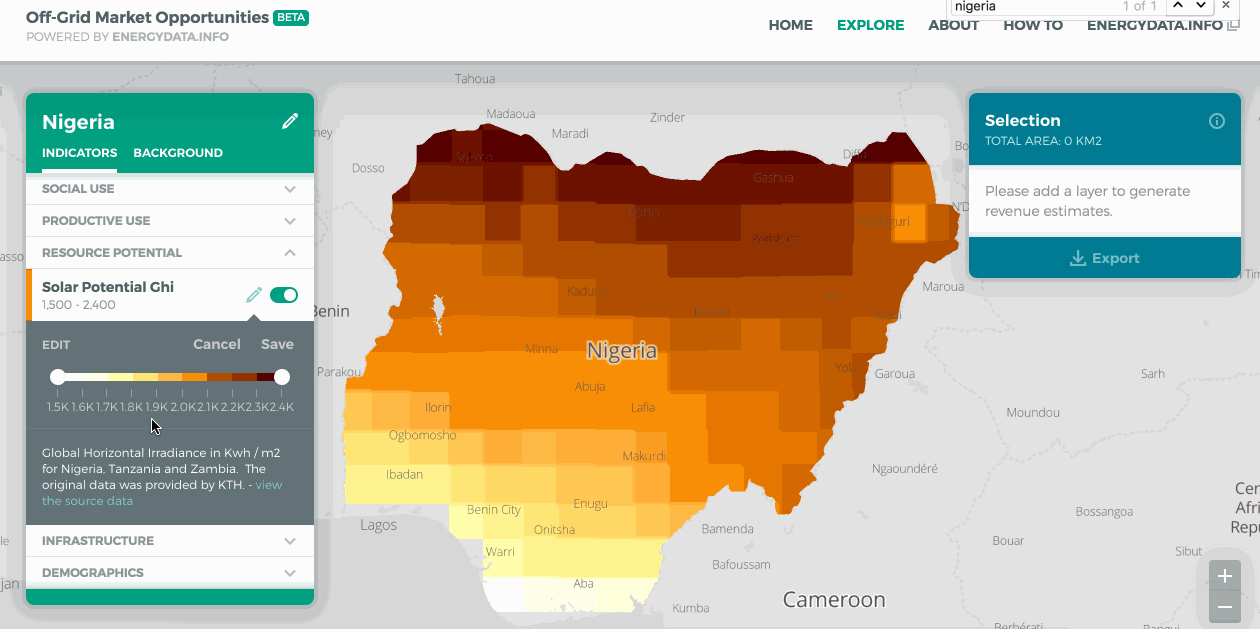Click the find-in-page search field
Image resolution: width=1260 pixels, height=629 pixels.
pyautogui.click(x=1030, y=6)
